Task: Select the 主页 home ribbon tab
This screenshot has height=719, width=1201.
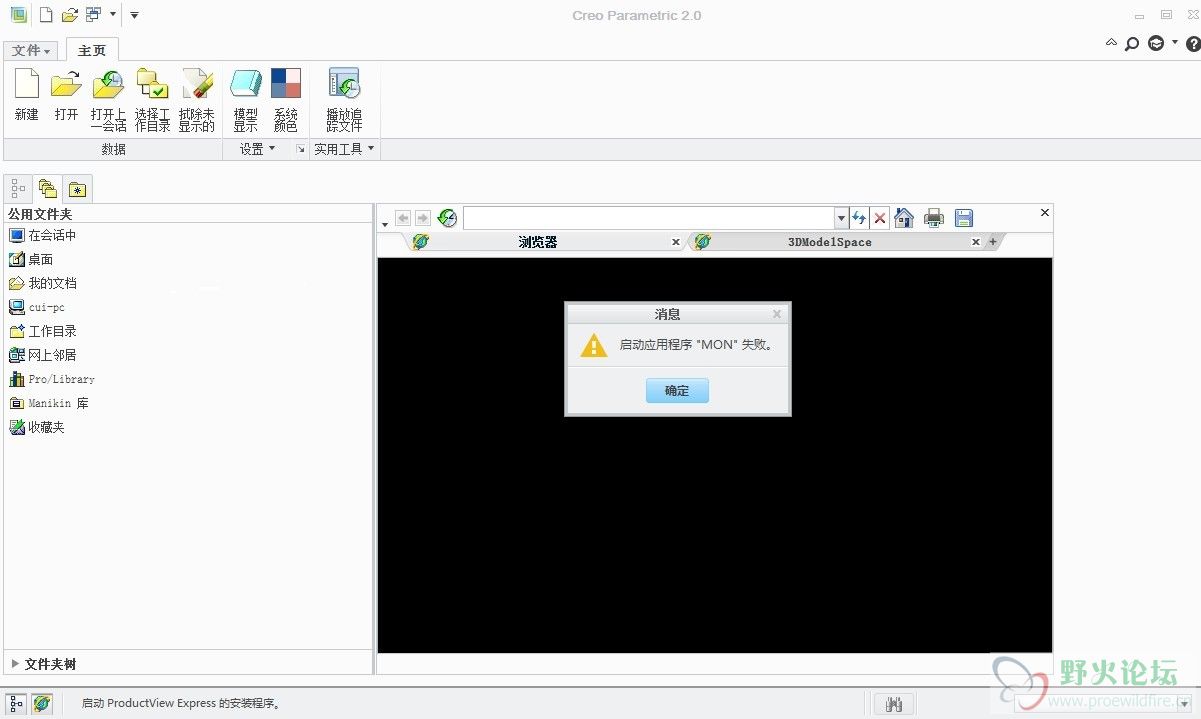Action: (92, 50)
